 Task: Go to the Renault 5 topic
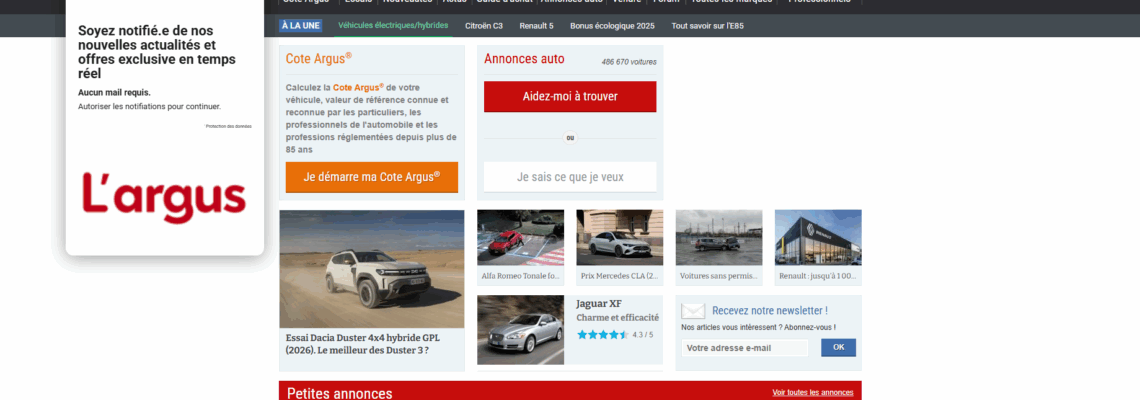tap(536, 25)
